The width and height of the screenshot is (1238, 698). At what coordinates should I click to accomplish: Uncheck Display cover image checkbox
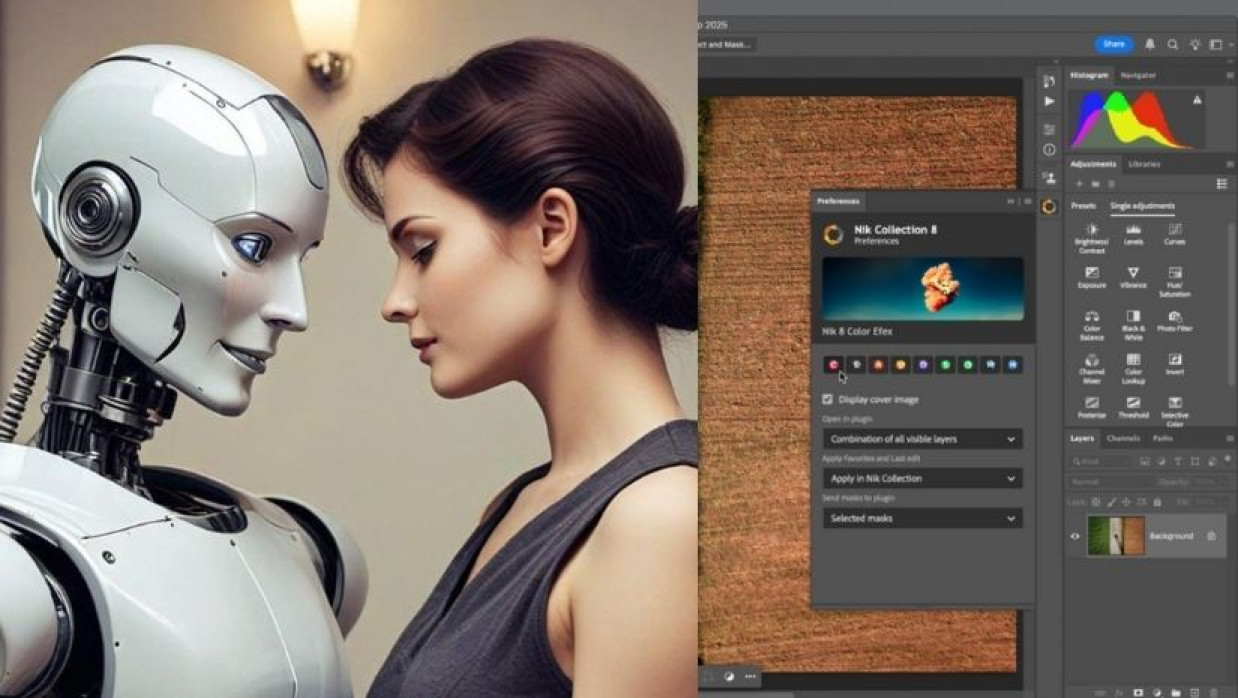[x=827, y=399]
